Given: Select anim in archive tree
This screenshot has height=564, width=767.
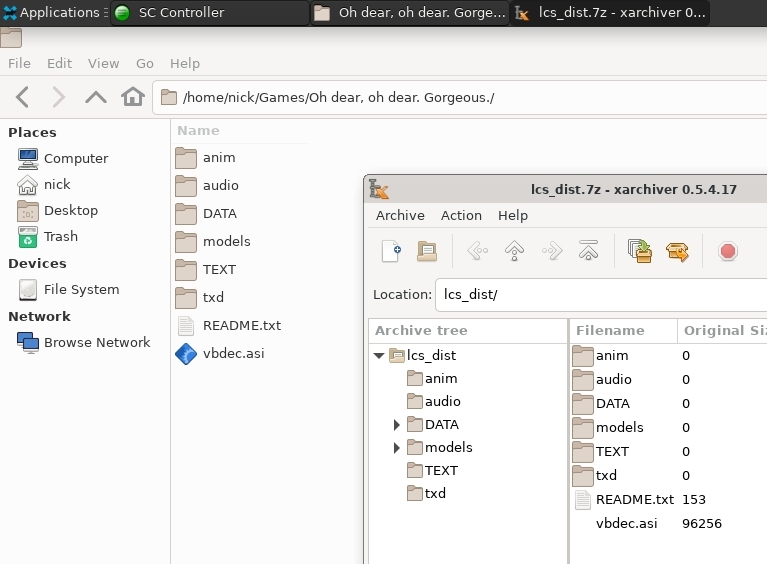Looking at the screenshot, I should click(x=432, y=379).
